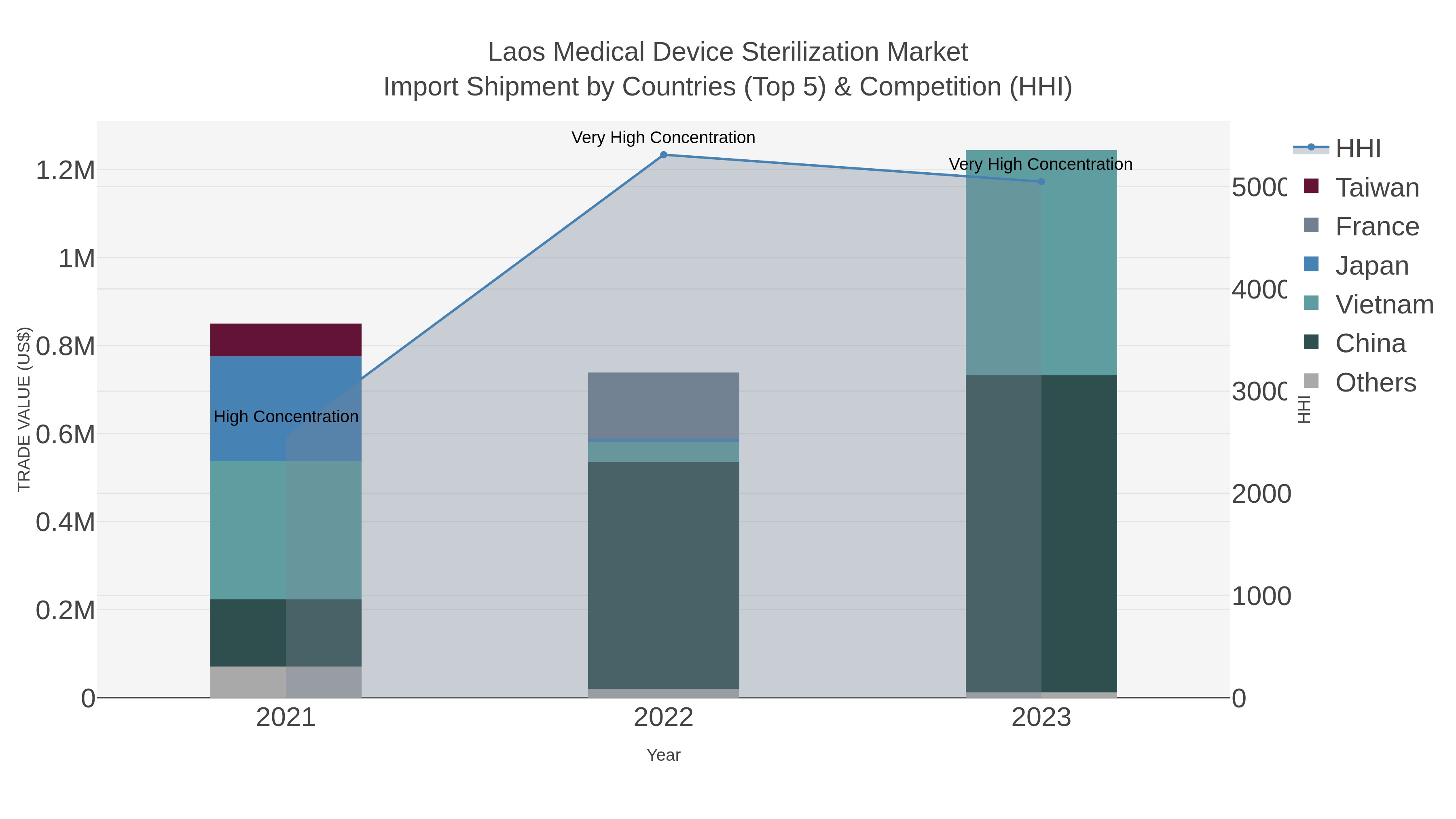Click the 1M y-axis tick label

click(77, 259)
